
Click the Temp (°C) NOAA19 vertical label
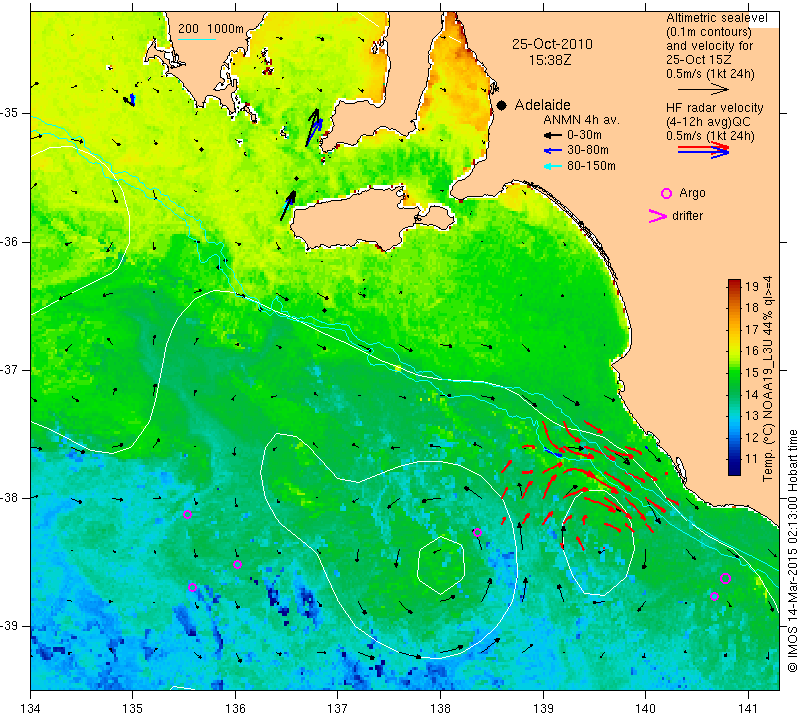pos(768,379)
